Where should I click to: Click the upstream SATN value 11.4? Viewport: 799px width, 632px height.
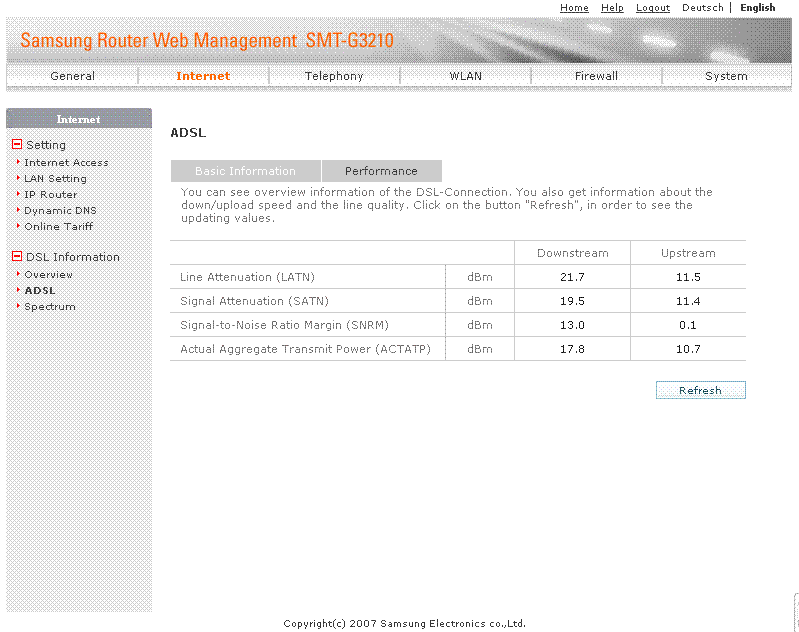[688, 301]
